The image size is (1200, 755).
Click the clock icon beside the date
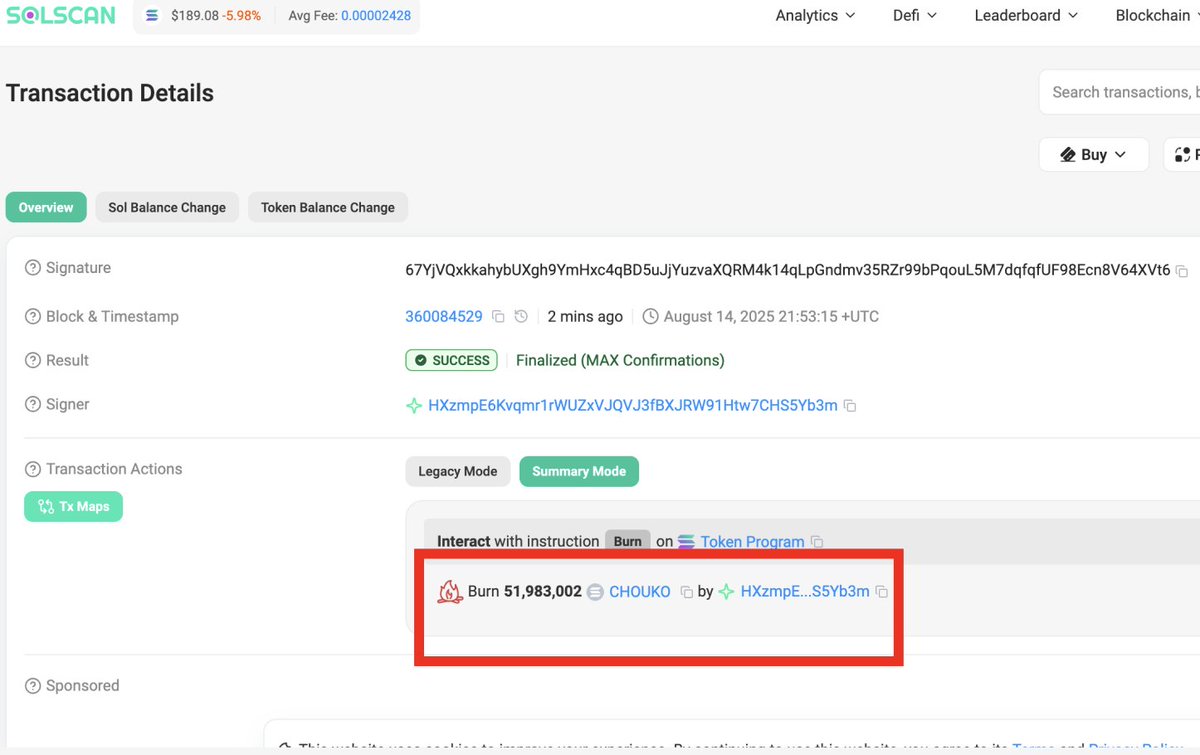650,317
